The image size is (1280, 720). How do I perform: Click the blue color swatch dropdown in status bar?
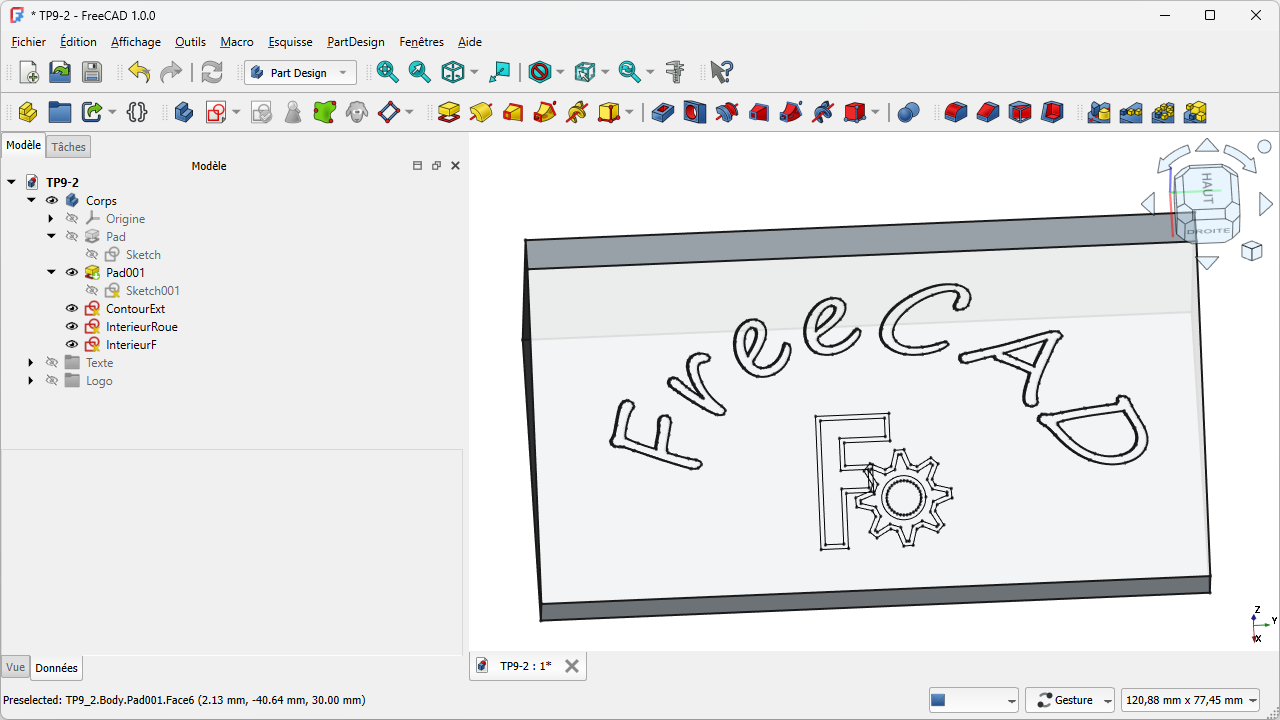coord(973,700)
